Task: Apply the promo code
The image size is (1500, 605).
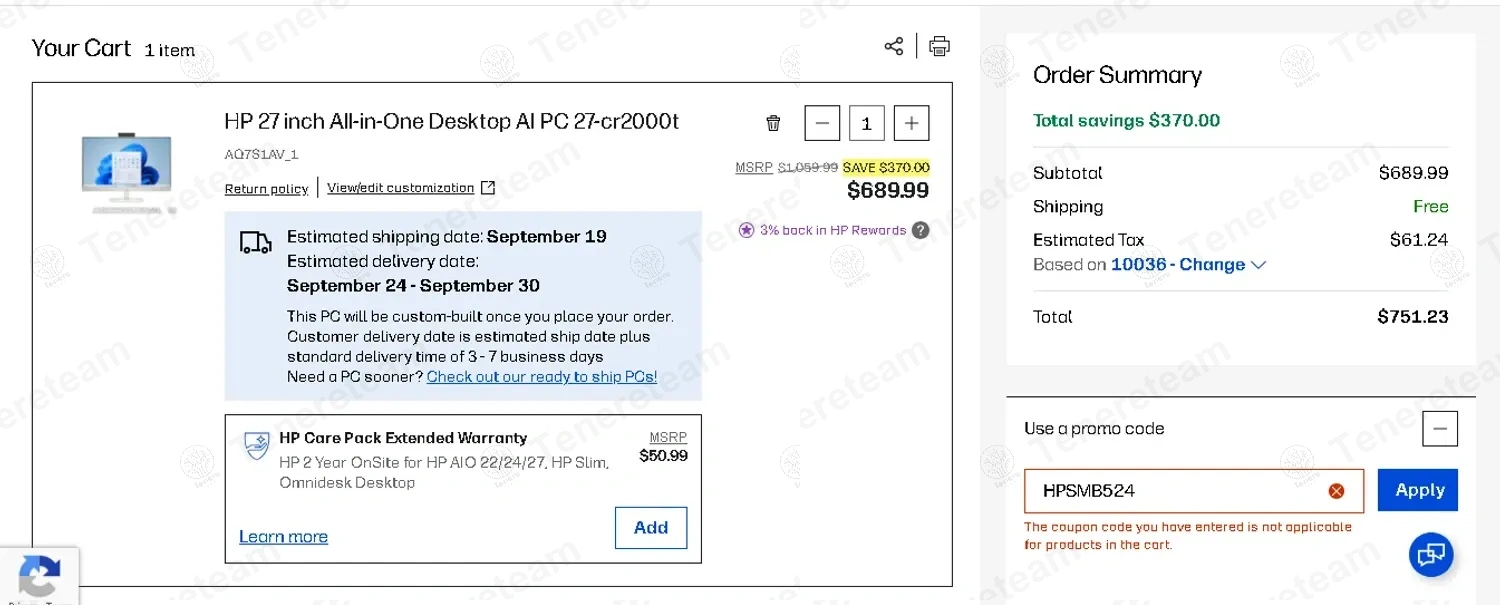Action: 1417,490
